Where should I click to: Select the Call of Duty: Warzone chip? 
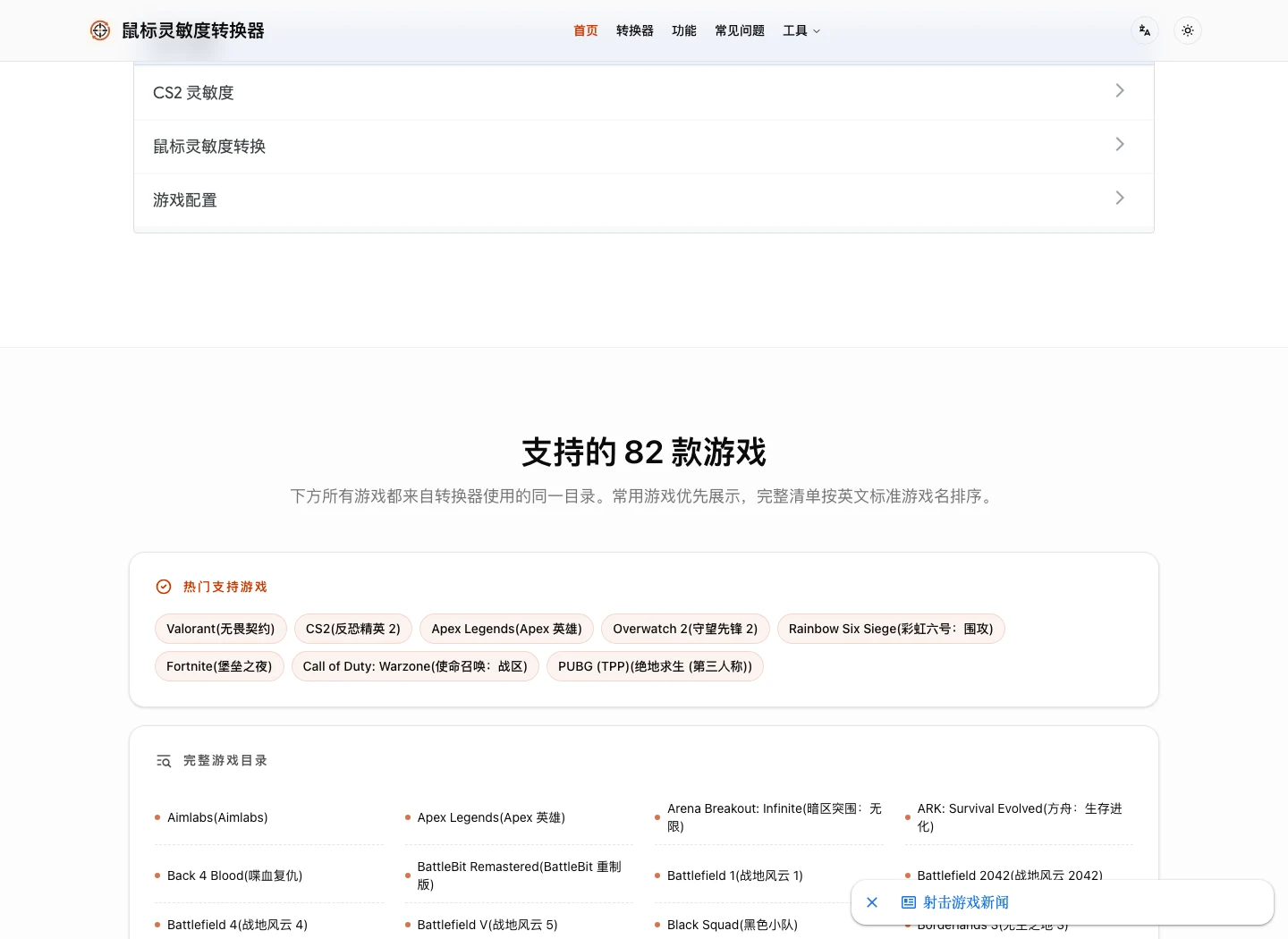click(415, 666)
